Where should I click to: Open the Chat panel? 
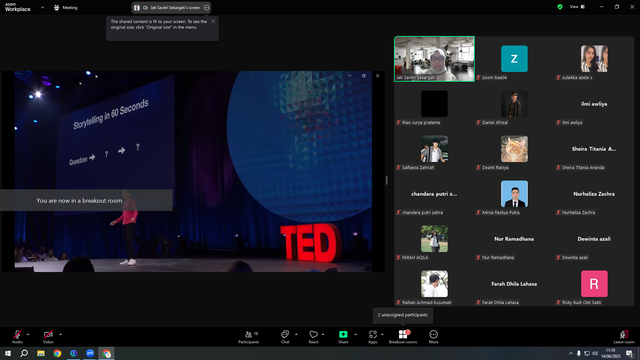point(285,336)
